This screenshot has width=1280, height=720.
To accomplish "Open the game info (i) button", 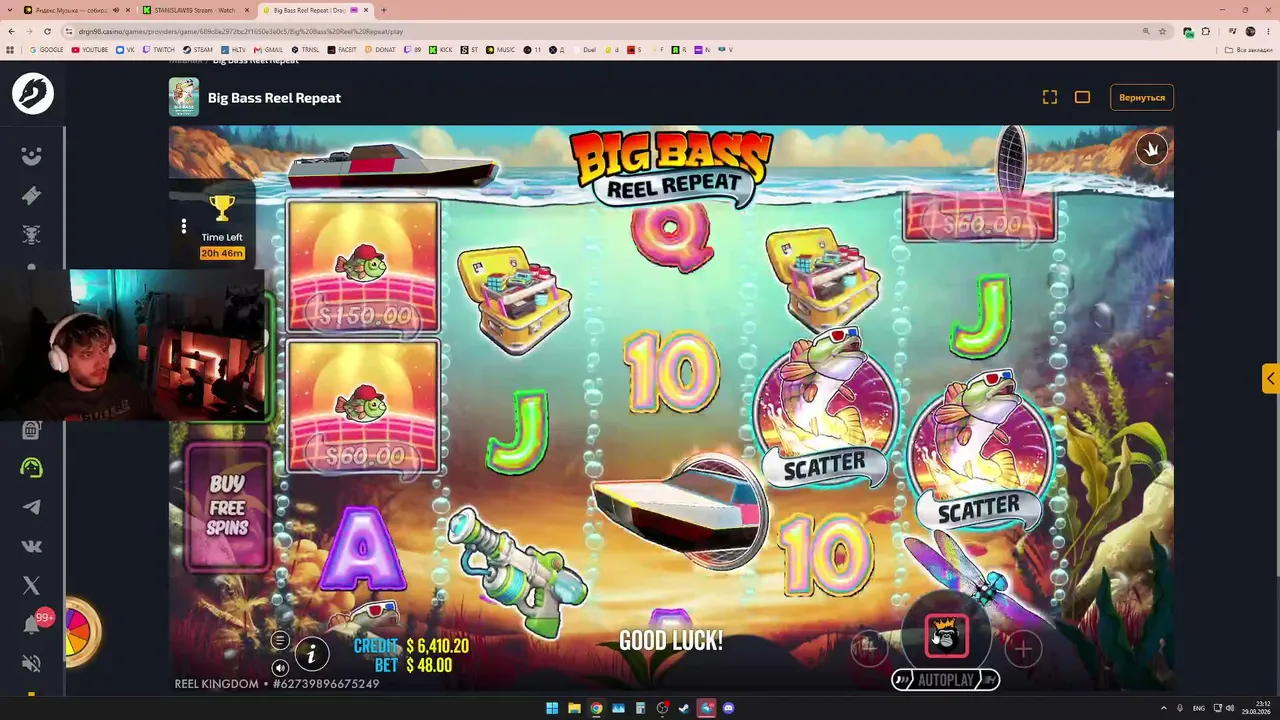I will click(x=311, y=654).
